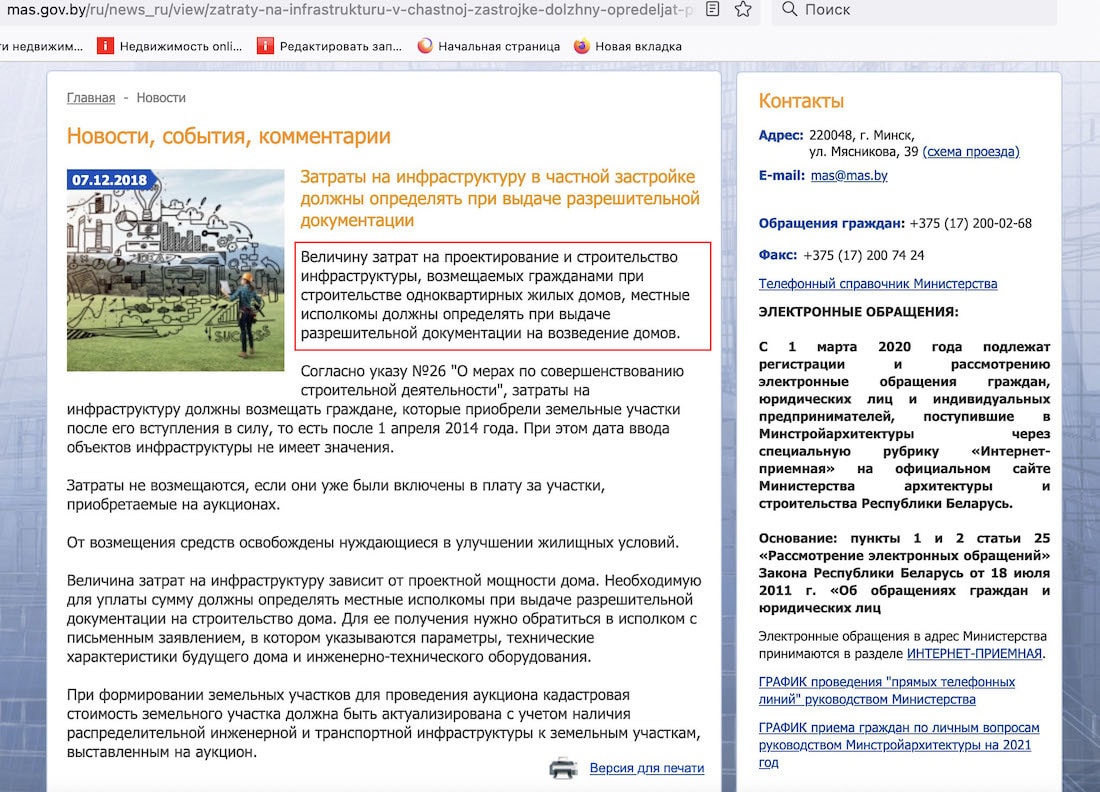Open the citizen reception schedule for 2021
This screenshot has width=1100, height=792.
click(898, 737)
